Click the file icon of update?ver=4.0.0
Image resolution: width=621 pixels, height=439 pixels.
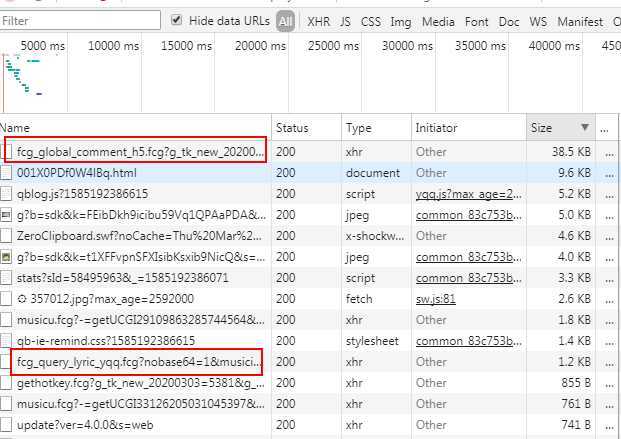click(6, 425)
